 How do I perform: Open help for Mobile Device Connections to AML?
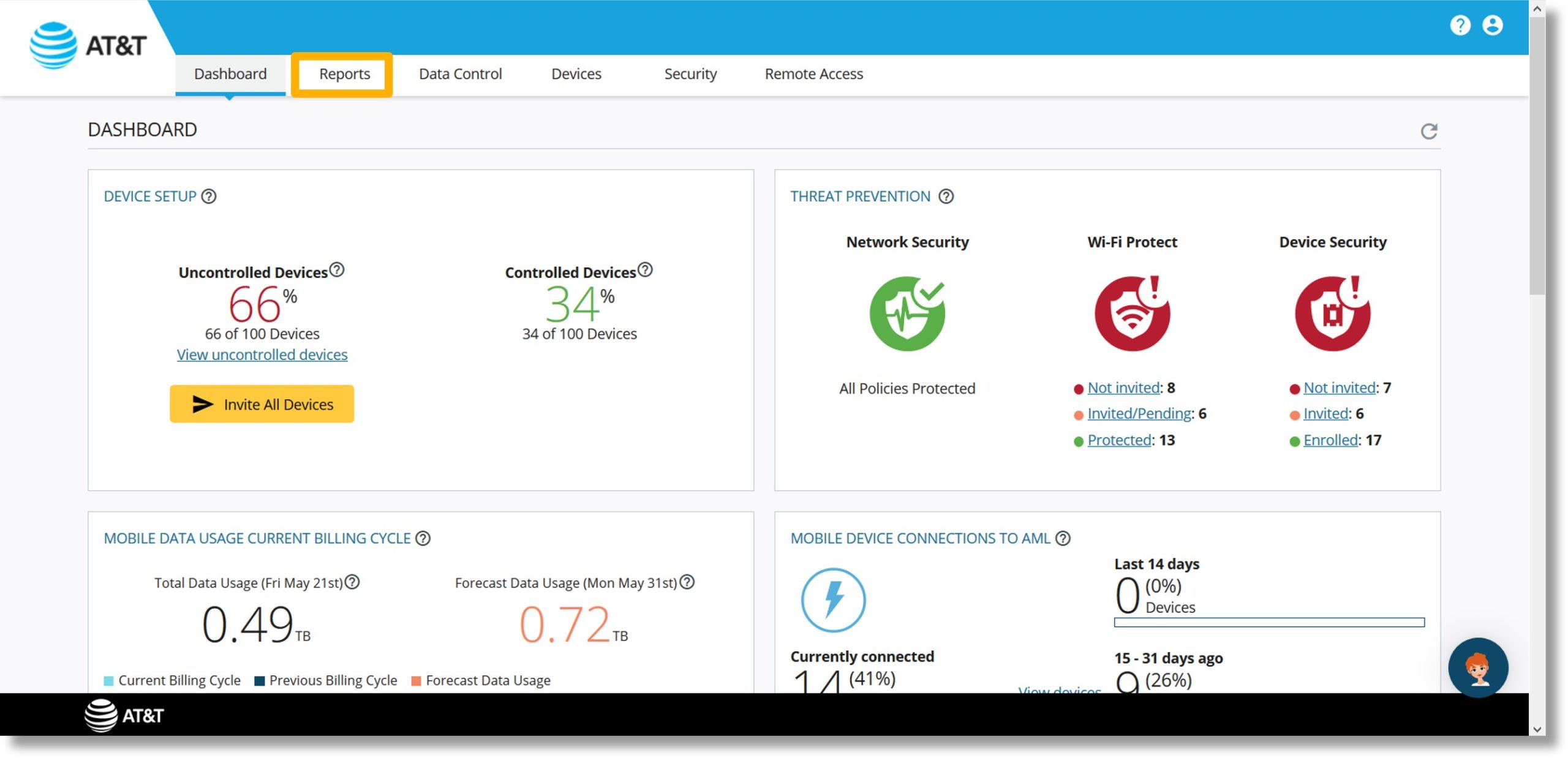tap(1063, 538)
